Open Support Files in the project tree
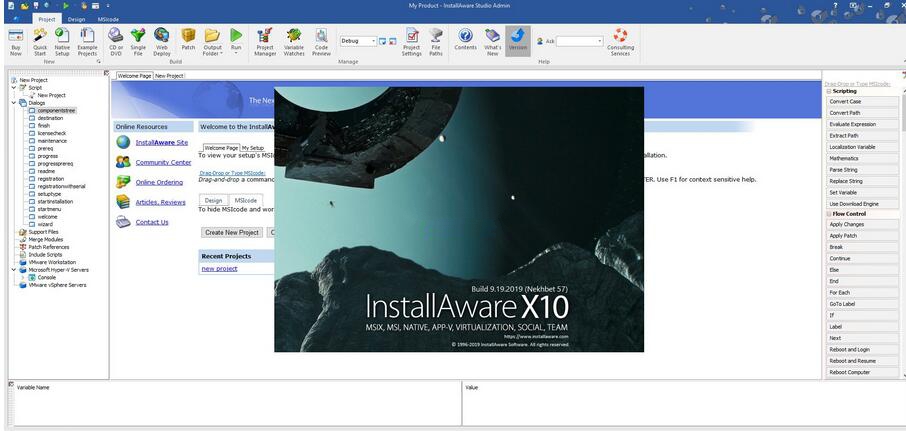Screen dimensions: 906x431 point(43,232)
